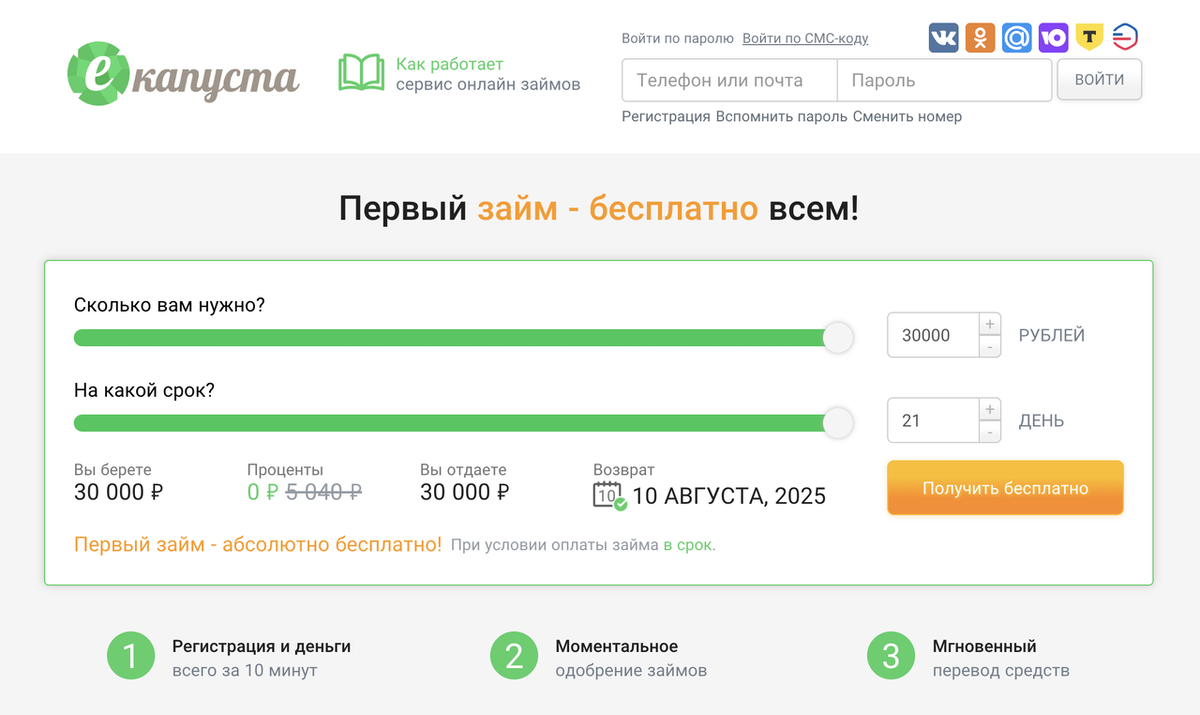Click the loan term slider handle
Image resolution: width=1200 pixels, height=715 pixels.
[x=837, y=422]
